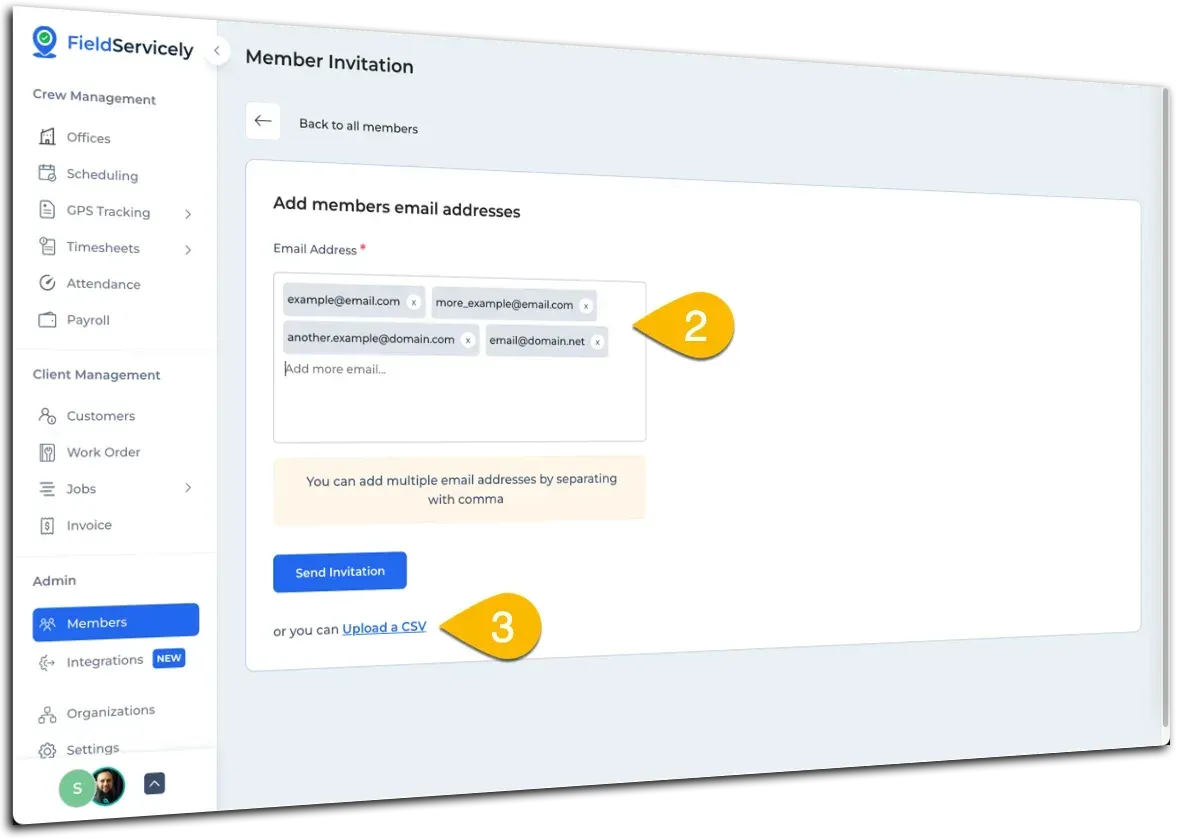Expand the Jobs submenu chevron
Image resolution: width=1190 pixels, height=839 pixels.
(188, 488)
